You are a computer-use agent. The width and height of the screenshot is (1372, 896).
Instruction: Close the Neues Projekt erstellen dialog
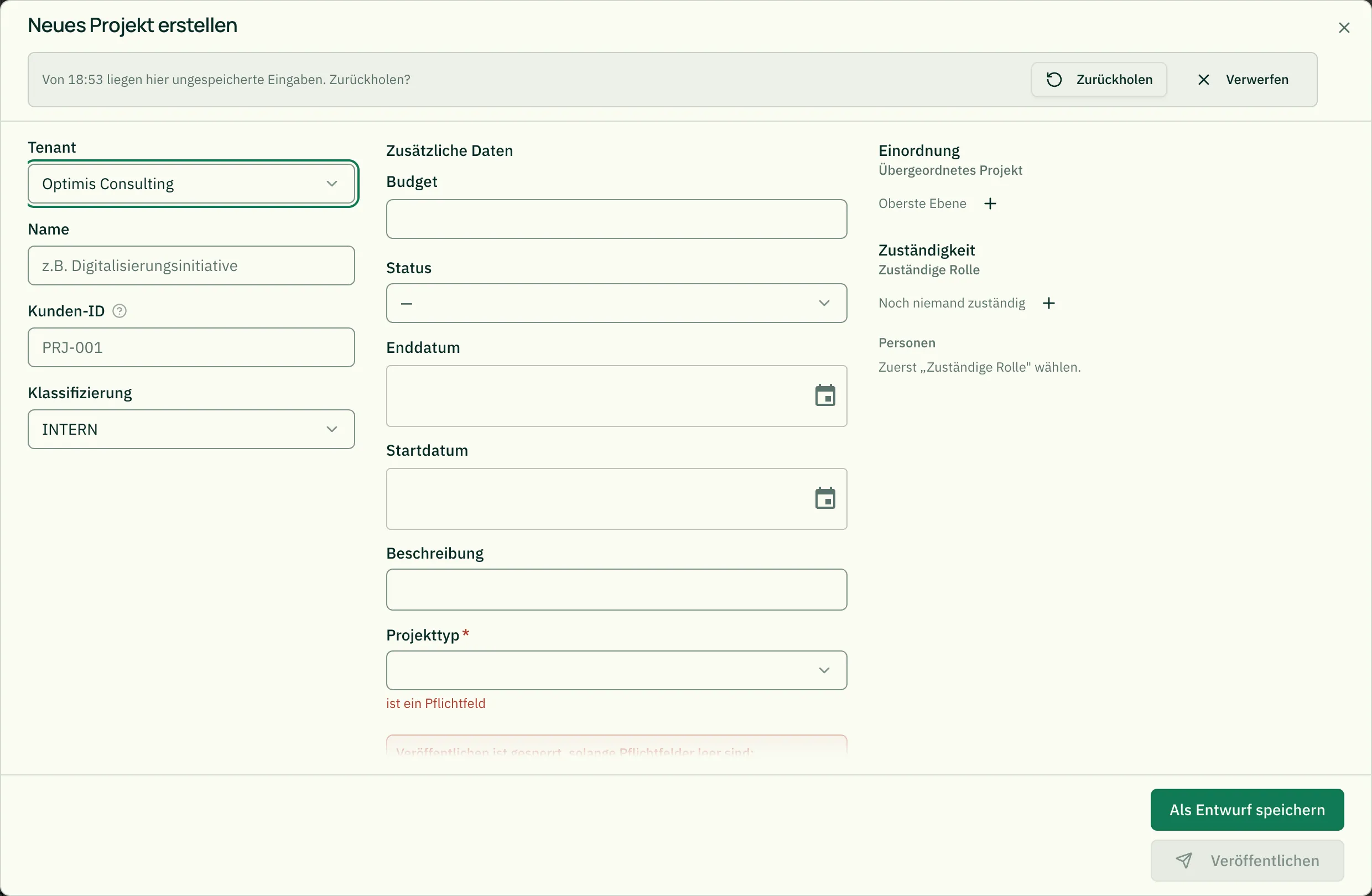click(1344, 28)
